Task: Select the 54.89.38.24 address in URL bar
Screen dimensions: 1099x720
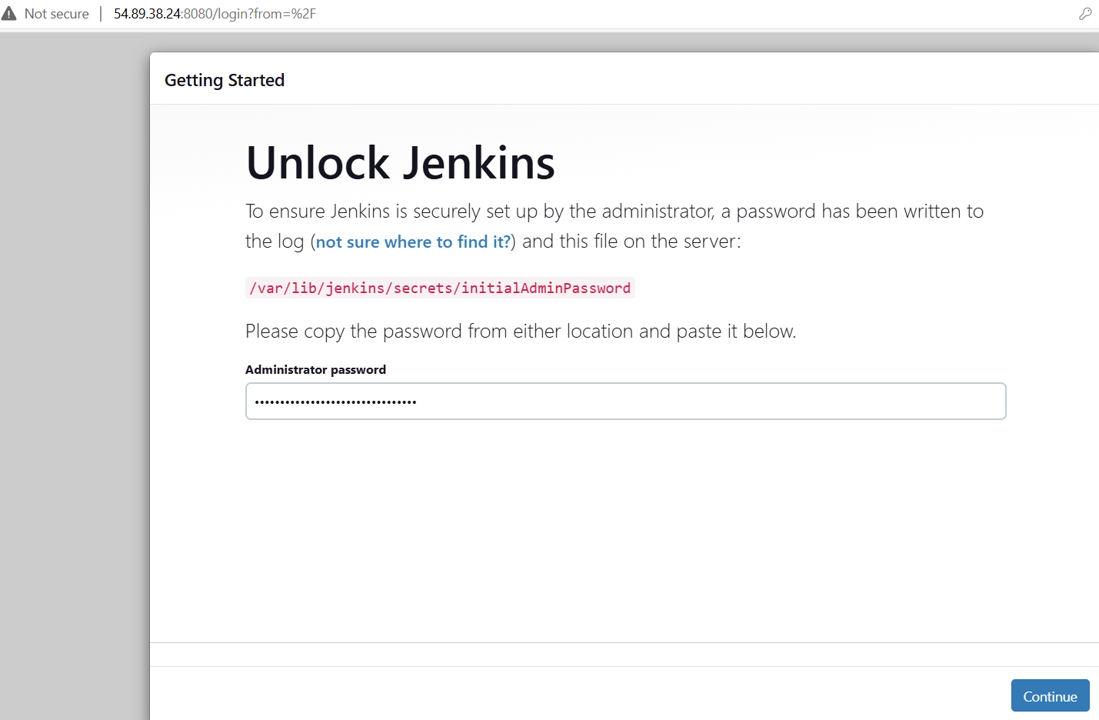Action: [x=147, y=14]
